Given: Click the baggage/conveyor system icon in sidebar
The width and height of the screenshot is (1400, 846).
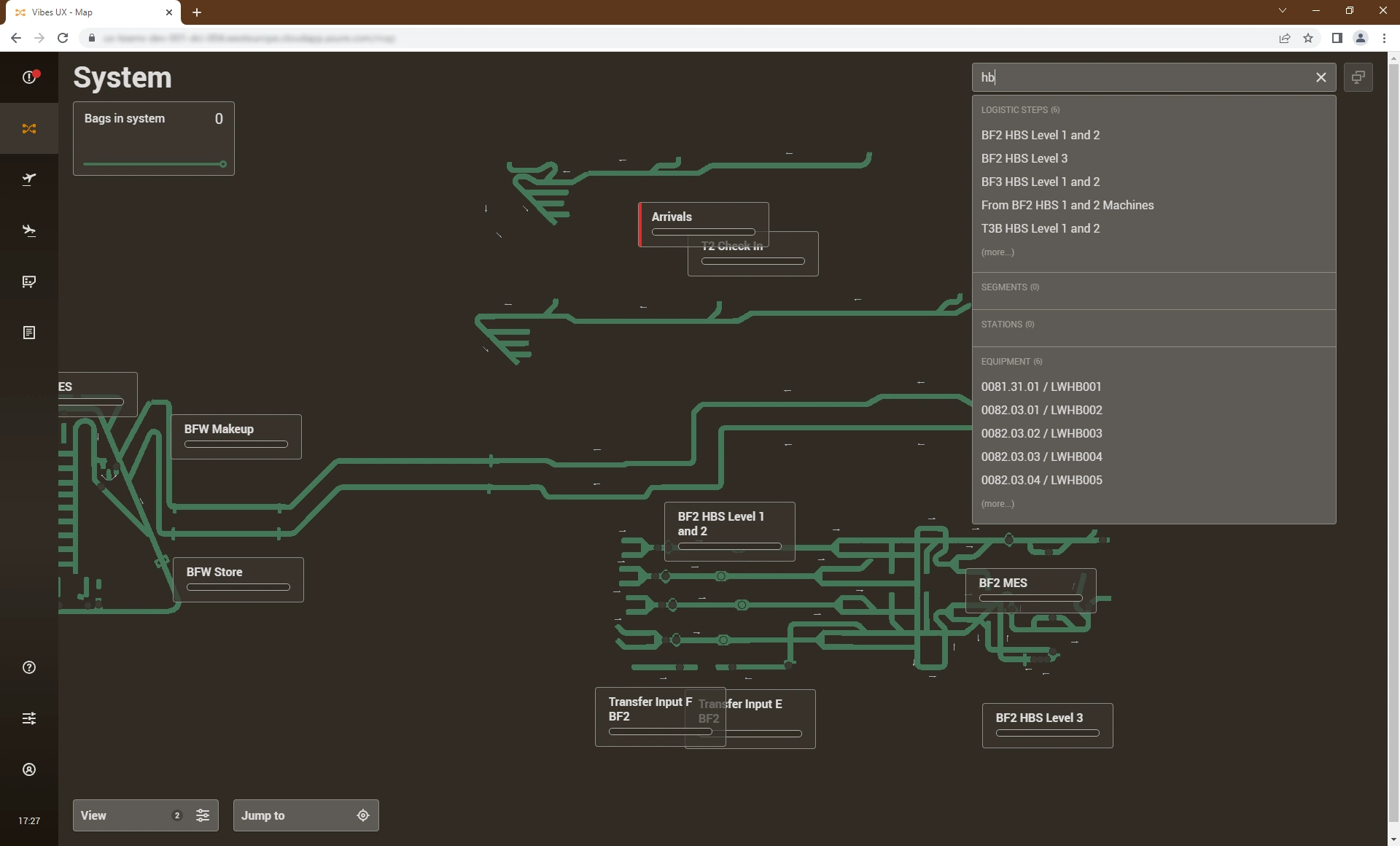Looking at the screenshot, I should coord(29,128).
